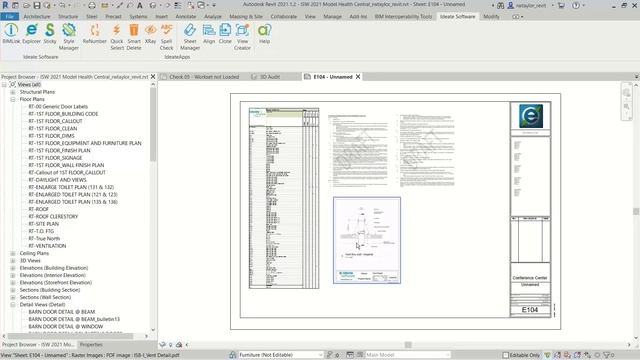Image resolution: width=640 pixels, height=360 pixels.
Task: Run the Spell Check tool
Action: tap(167, 37)
